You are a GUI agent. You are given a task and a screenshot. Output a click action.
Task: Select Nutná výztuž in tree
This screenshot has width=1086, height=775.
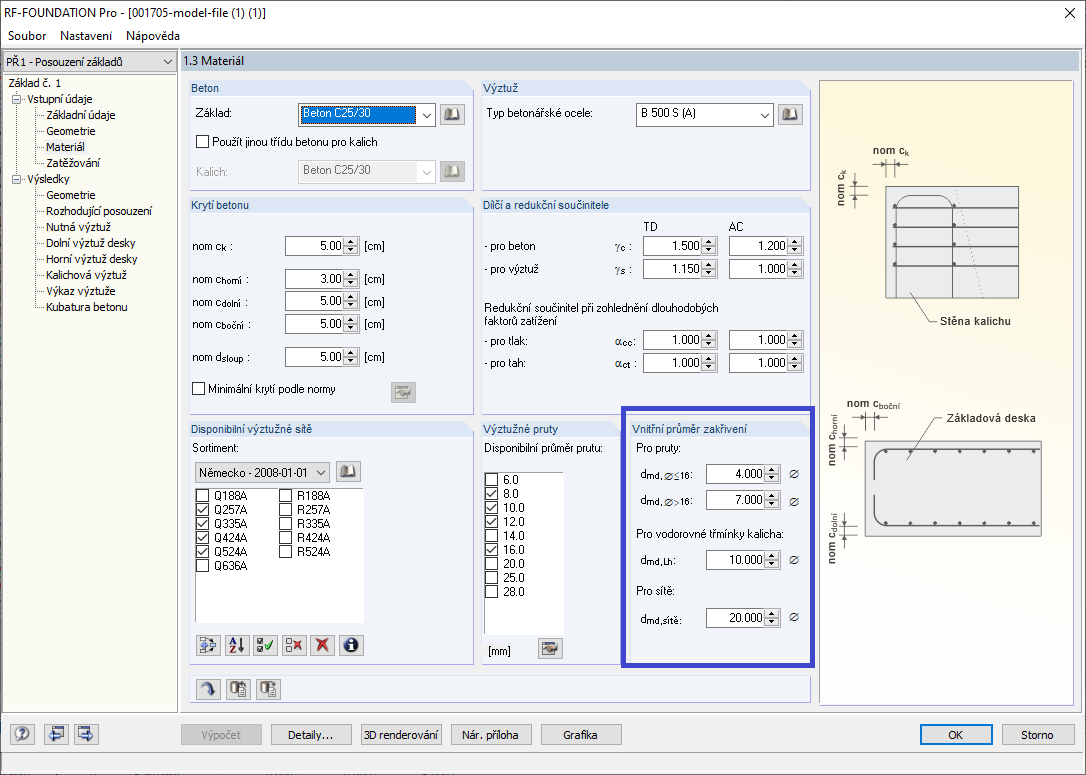click(78, 227)
